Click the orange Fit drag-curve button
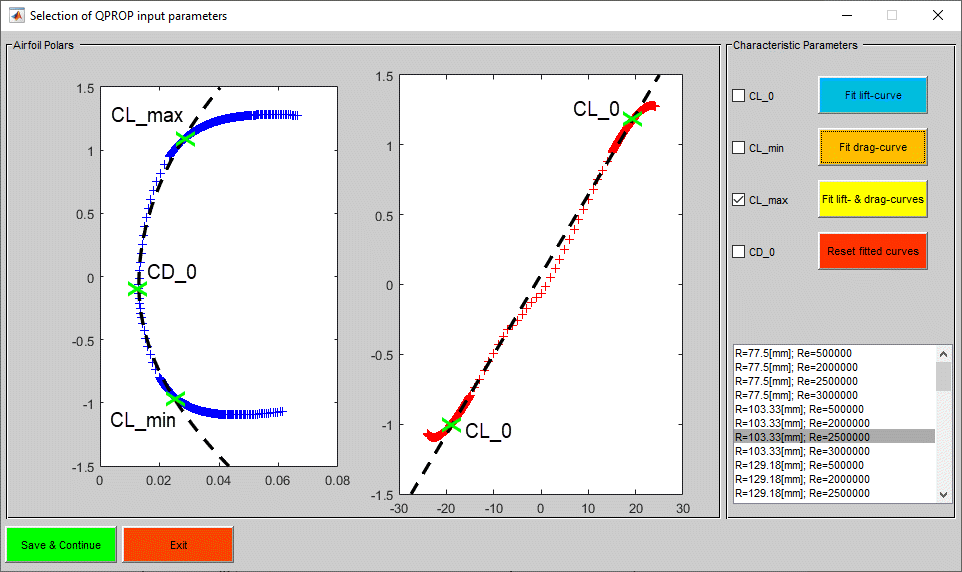Screen dimensions: 962x572 click(872, 147)
